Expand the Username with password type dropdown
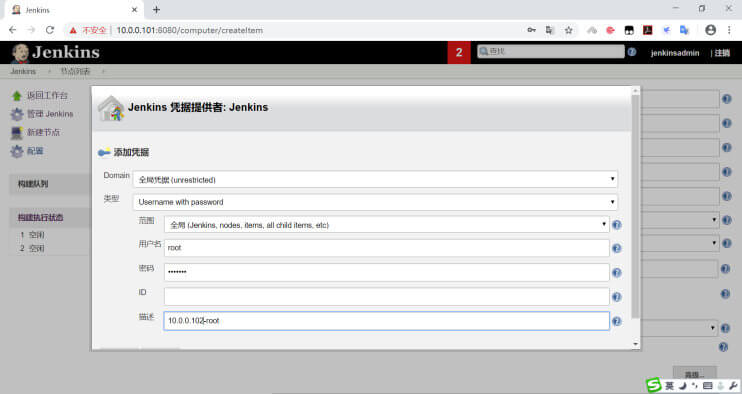Viewport: 742px width, 394px height. click(x=375, y=202)
